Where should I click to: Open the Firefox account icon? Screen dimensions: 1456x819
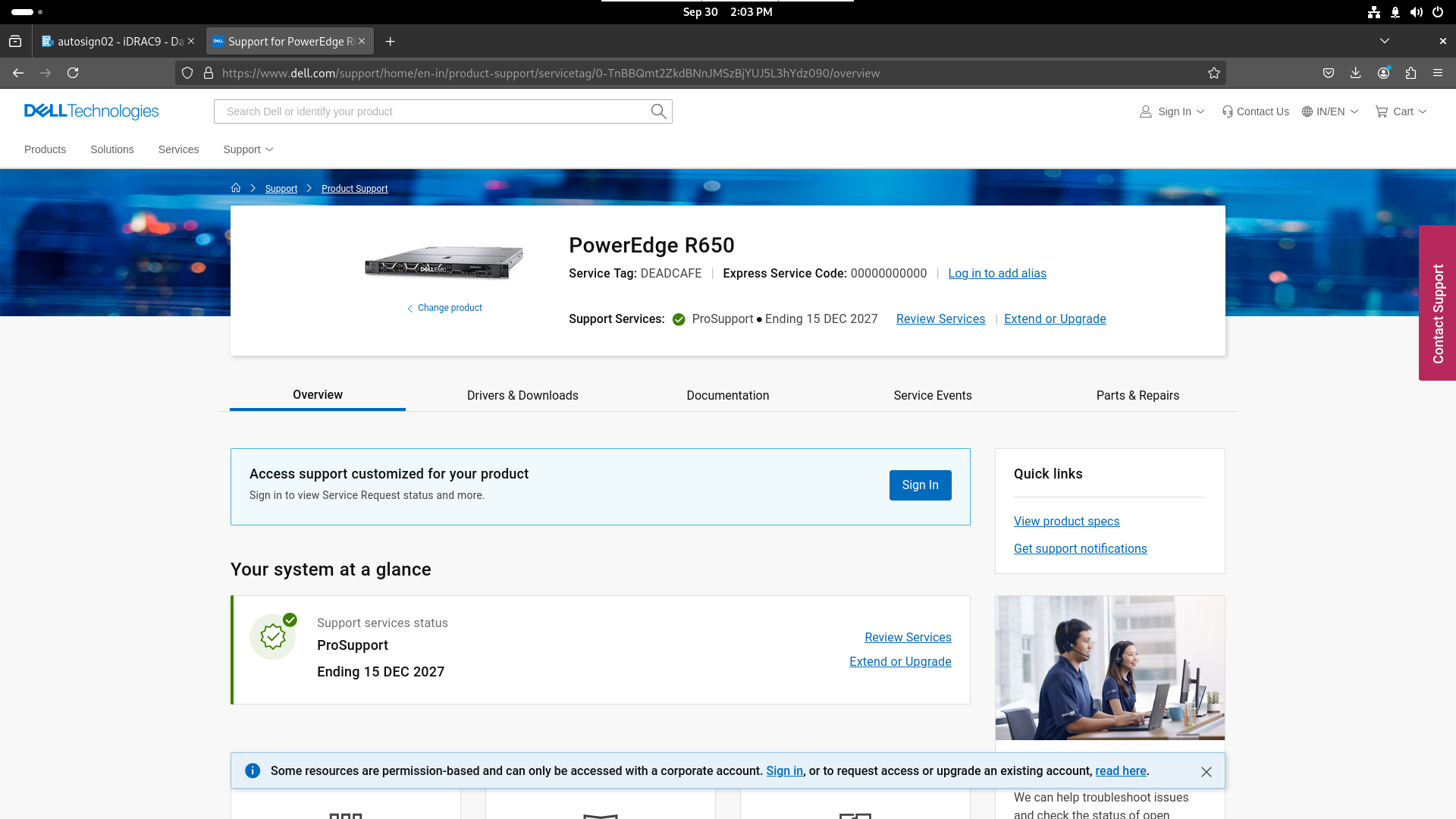point(1384,73)
